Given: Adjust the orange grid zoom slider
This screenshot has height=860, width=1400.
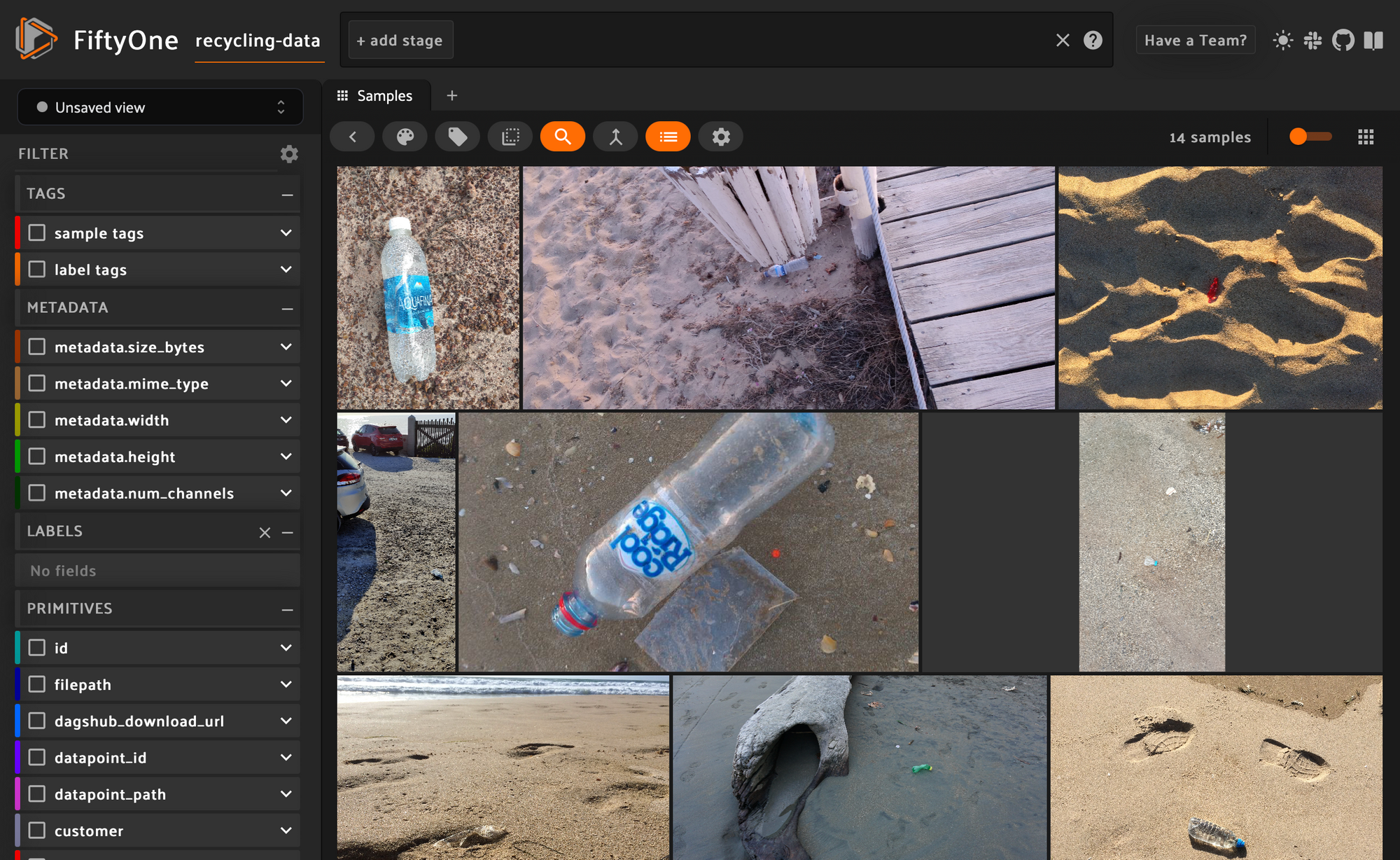Looking at the screenshot, I should click(1310, 137).
